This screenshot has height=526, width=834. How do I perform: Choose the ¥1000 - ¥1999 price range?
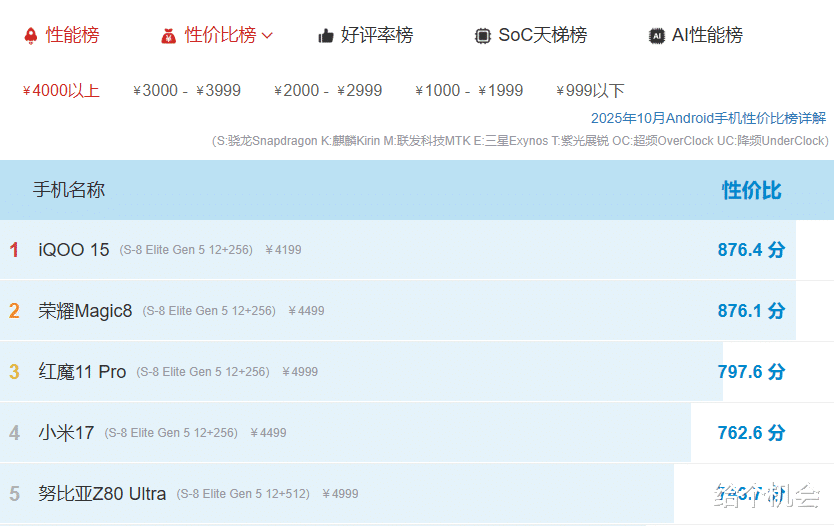(x=469, y=90)
